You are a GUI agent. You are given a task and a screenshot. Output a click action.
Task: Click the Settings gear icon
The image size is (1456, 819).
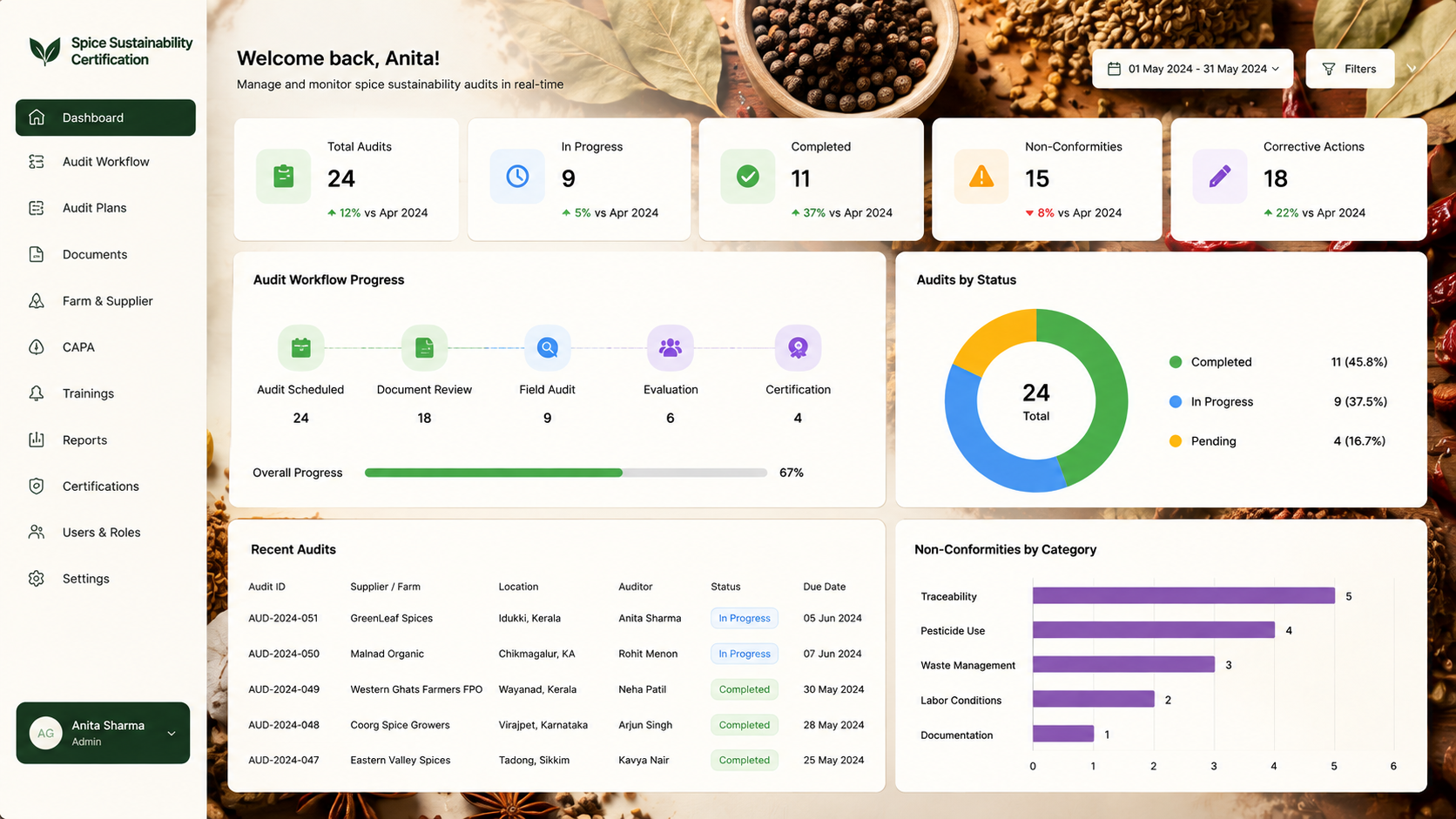[x=37, y=579]
